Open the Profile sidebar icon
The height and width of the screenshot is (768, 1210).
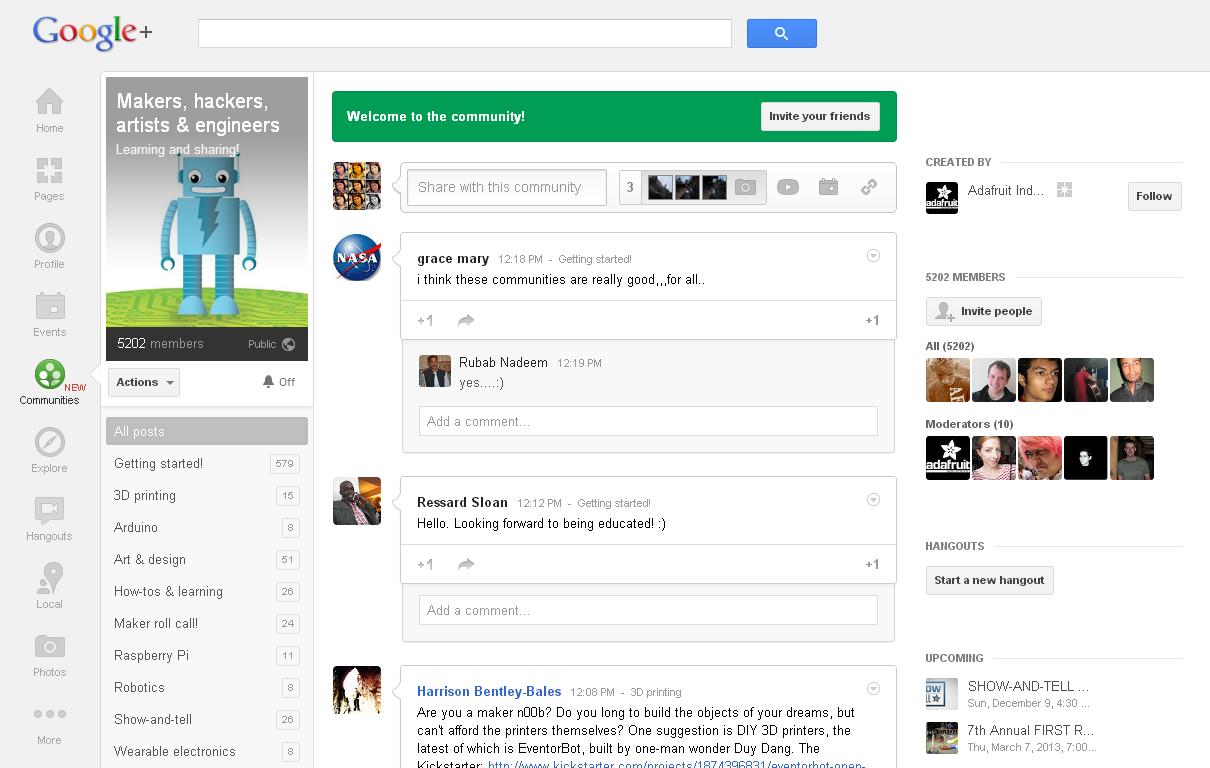[49, 246]
